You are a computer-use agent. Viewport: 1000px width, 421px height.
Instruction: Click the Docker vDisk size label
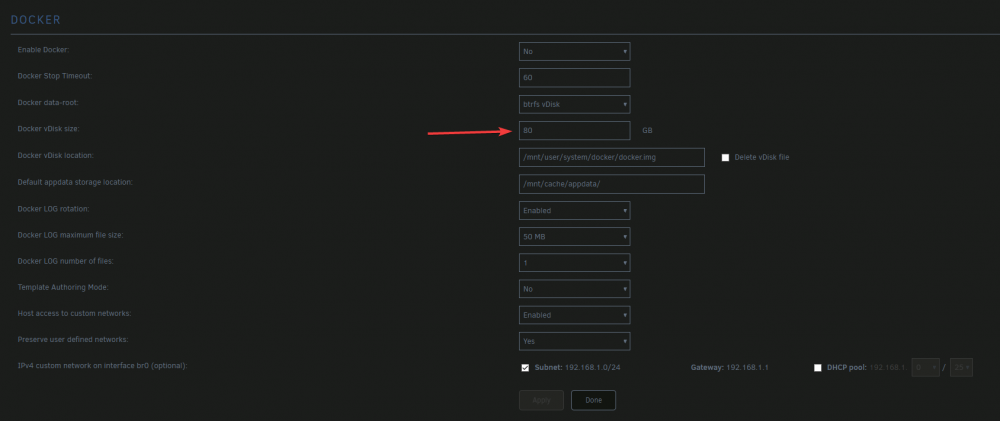(48, 129)
